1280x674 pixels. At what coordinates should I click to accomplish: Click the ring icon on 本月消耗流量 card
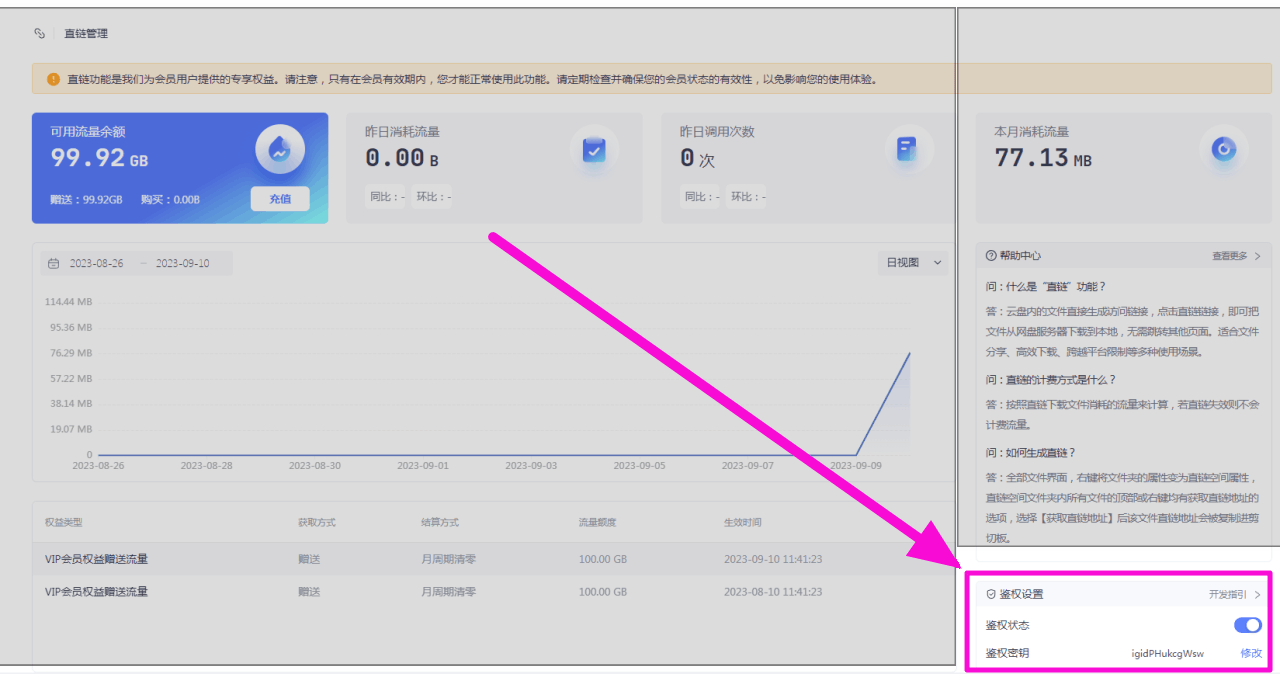[1223, 150]
